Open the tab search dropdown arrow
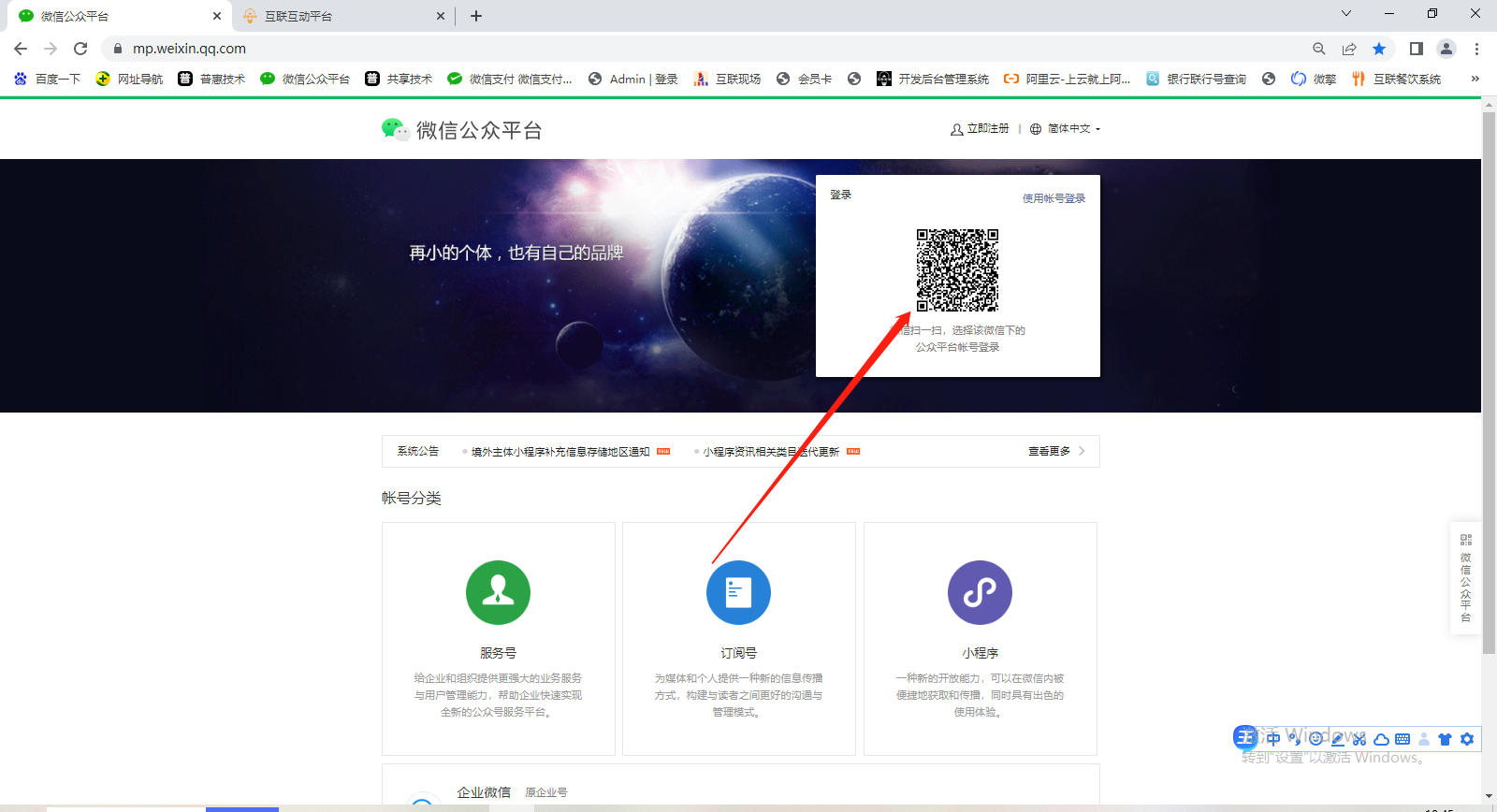Screen dimensions: 1497x812 (x=1346, y=14)
